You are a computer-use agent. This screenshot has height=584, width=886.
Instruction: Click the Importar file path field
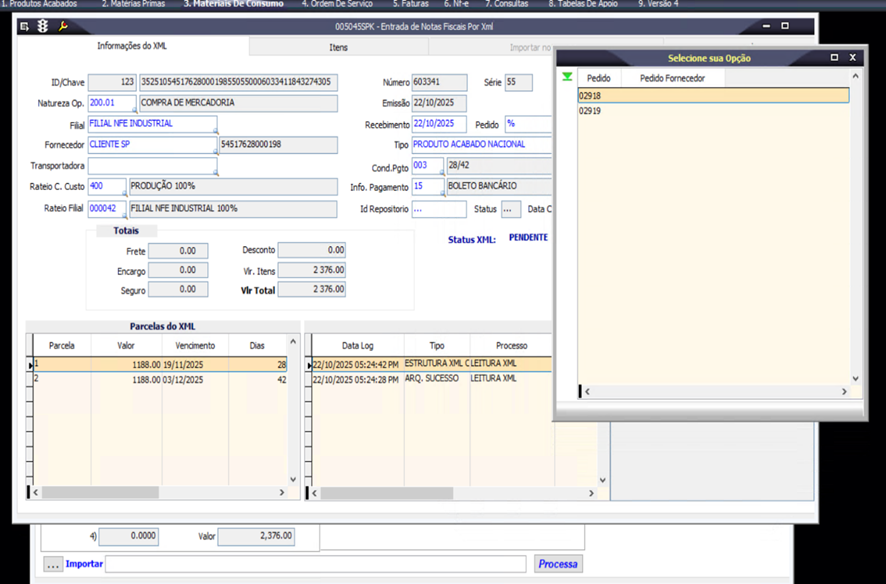(316, 564)
